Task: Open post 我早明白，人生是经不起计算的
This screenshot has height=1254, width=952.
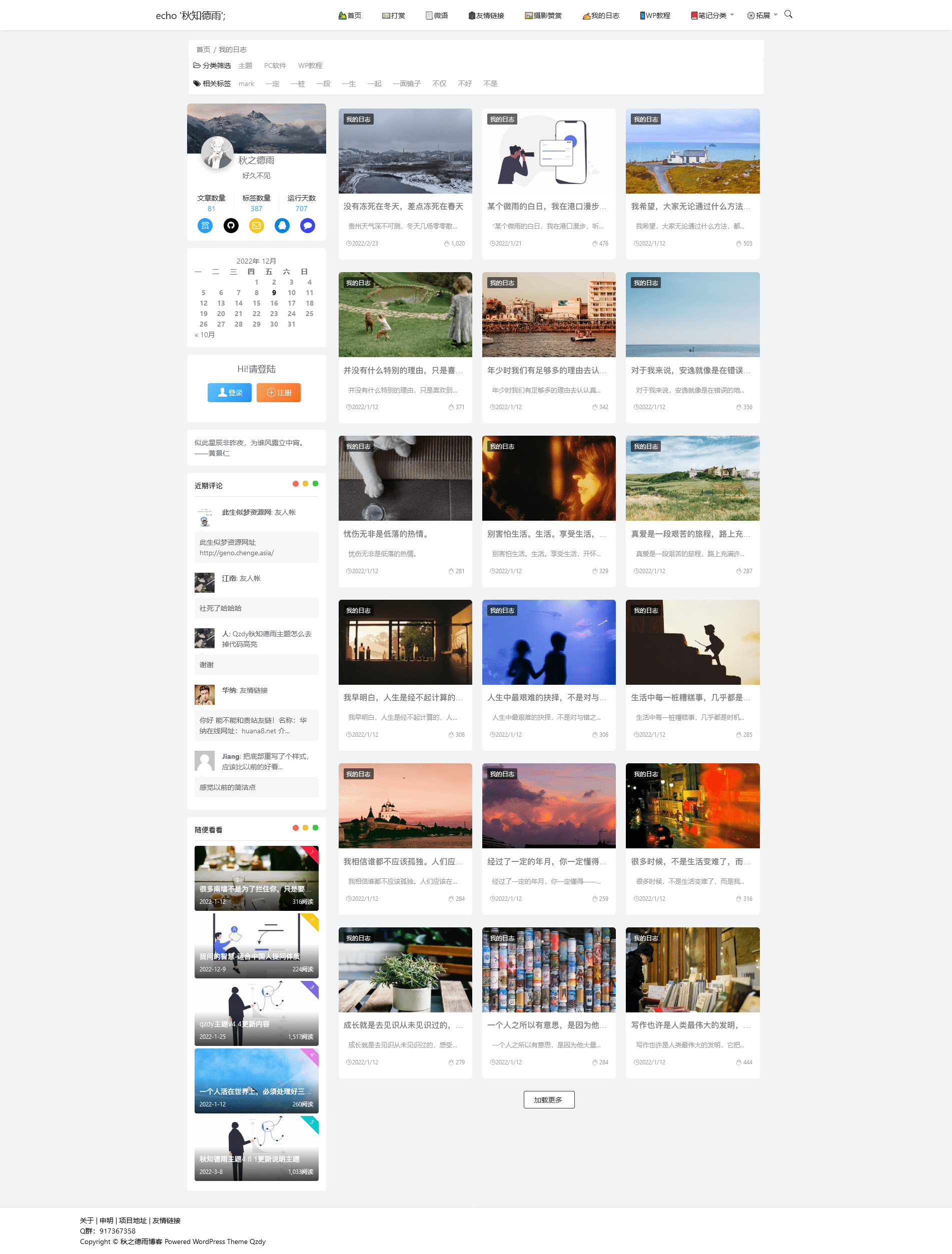Action: coord(403,697)
